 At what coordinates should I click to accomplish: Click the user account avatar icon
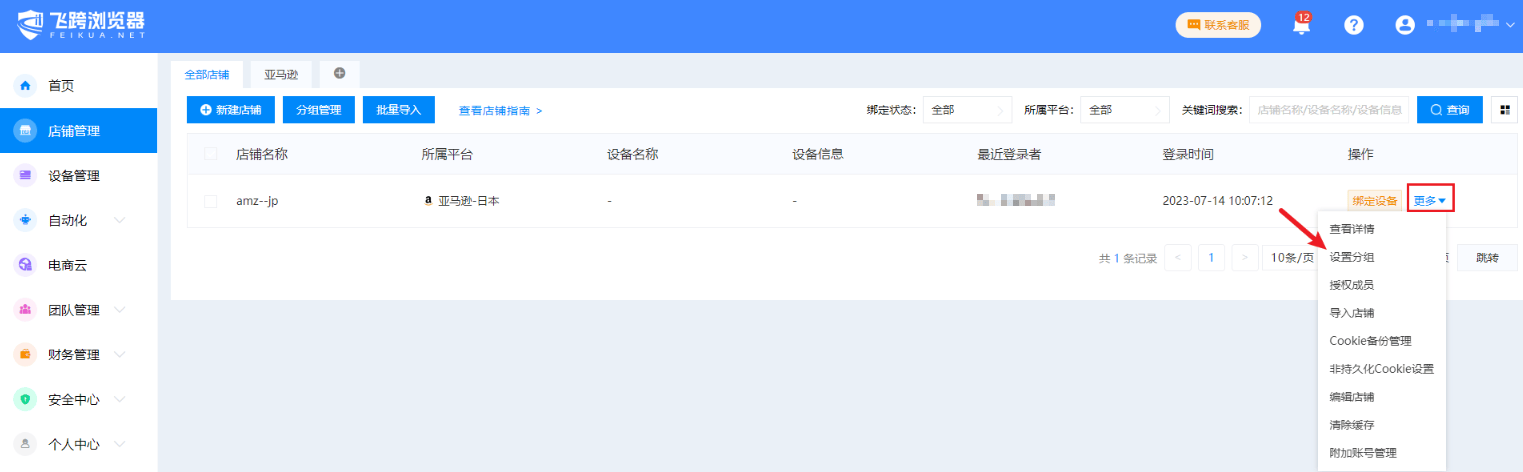click(1405, 26)
